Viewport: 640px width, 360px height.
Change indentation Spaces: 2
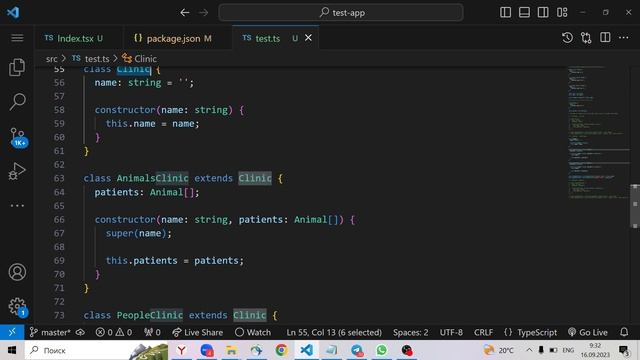pos(411,332)
